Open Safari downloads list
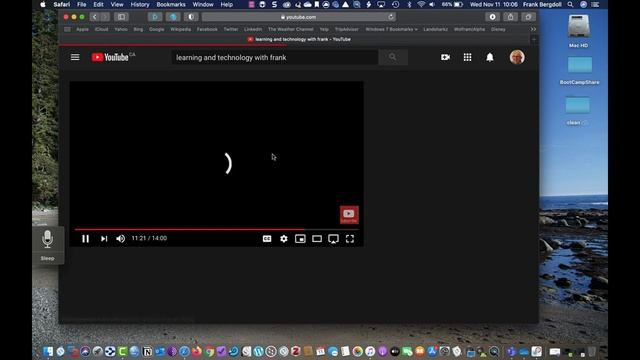Viewport: 640px width, 360px height. (493, 17)
